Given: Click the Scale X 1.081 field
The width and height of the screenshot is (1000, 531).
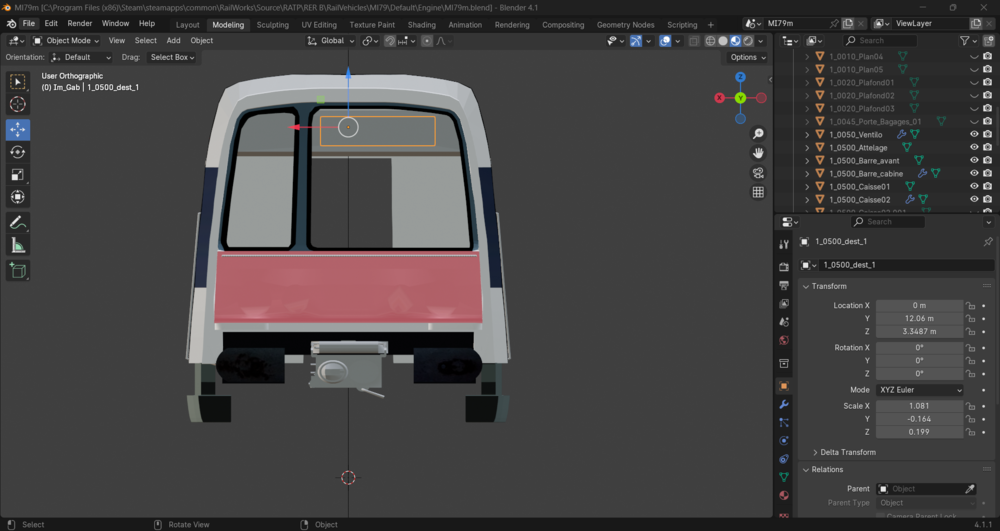Looking at the screenshot, I should click(x=919, y=405).
